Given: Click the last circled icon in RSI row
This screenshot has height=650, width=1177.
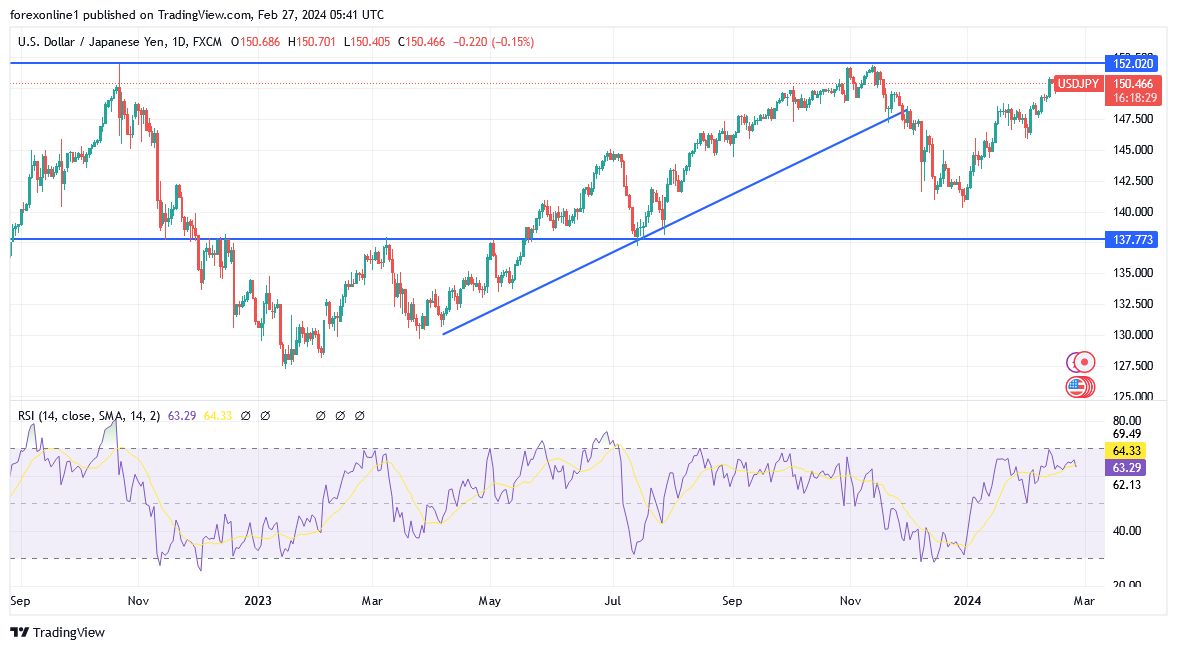Looking at the screenshot, I should pos(360,415).
